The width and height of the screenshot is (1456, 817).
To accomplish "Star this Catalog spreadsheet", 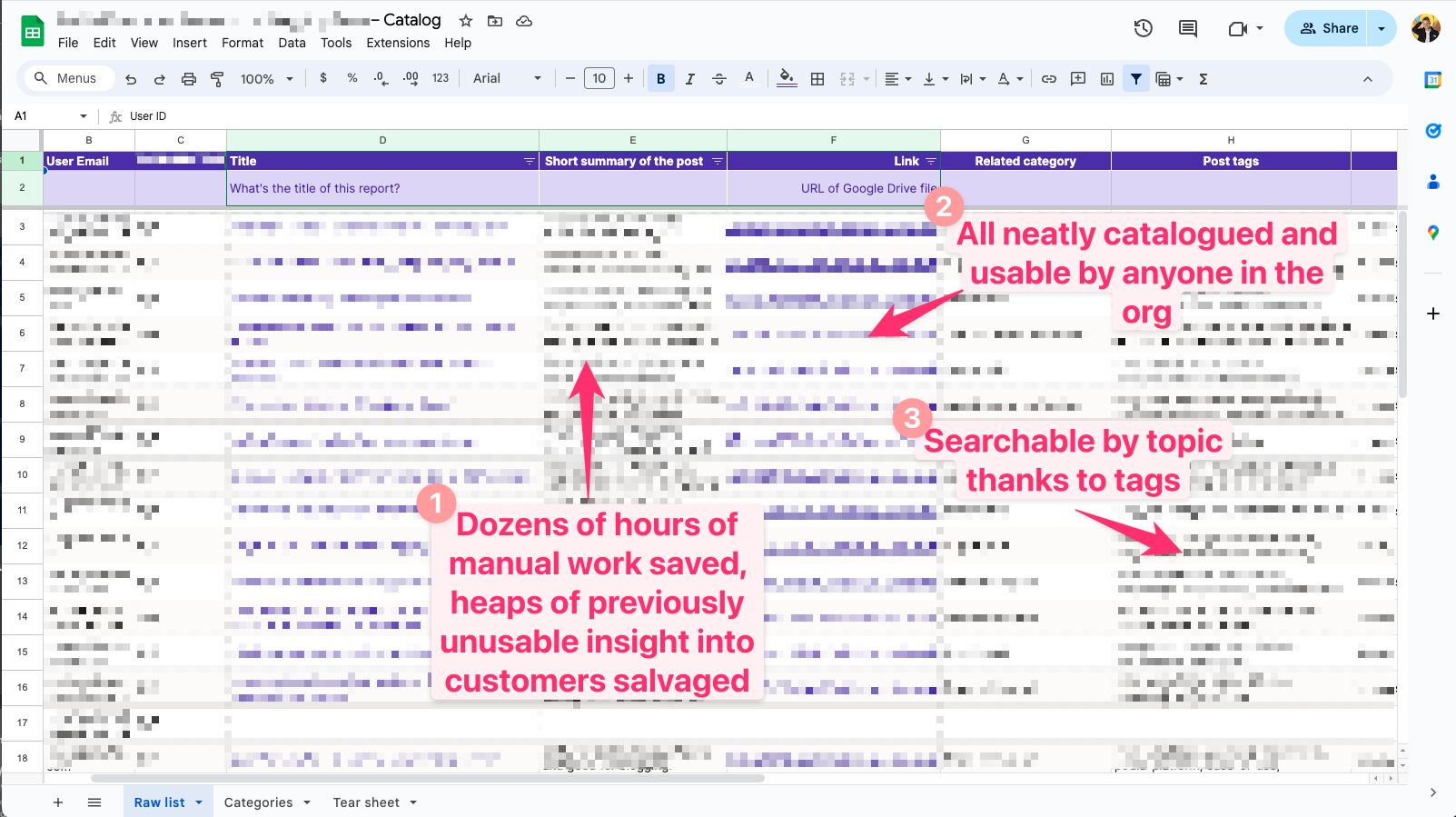I will coord(466,20).
